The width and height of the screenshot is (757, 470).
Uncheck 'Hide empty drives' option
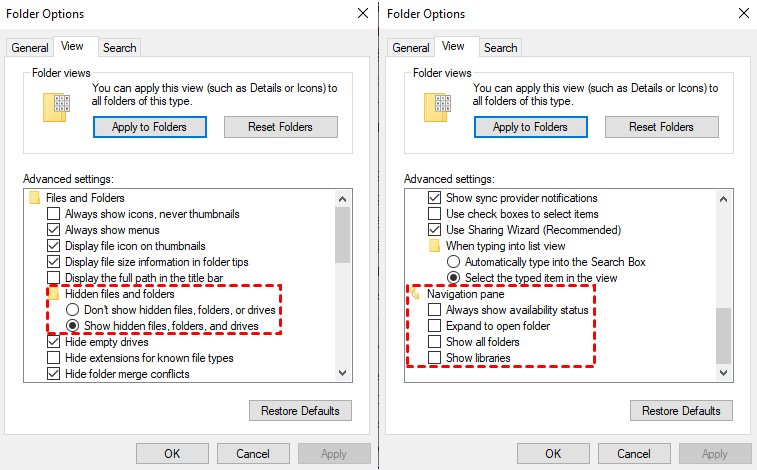(54, 342)
